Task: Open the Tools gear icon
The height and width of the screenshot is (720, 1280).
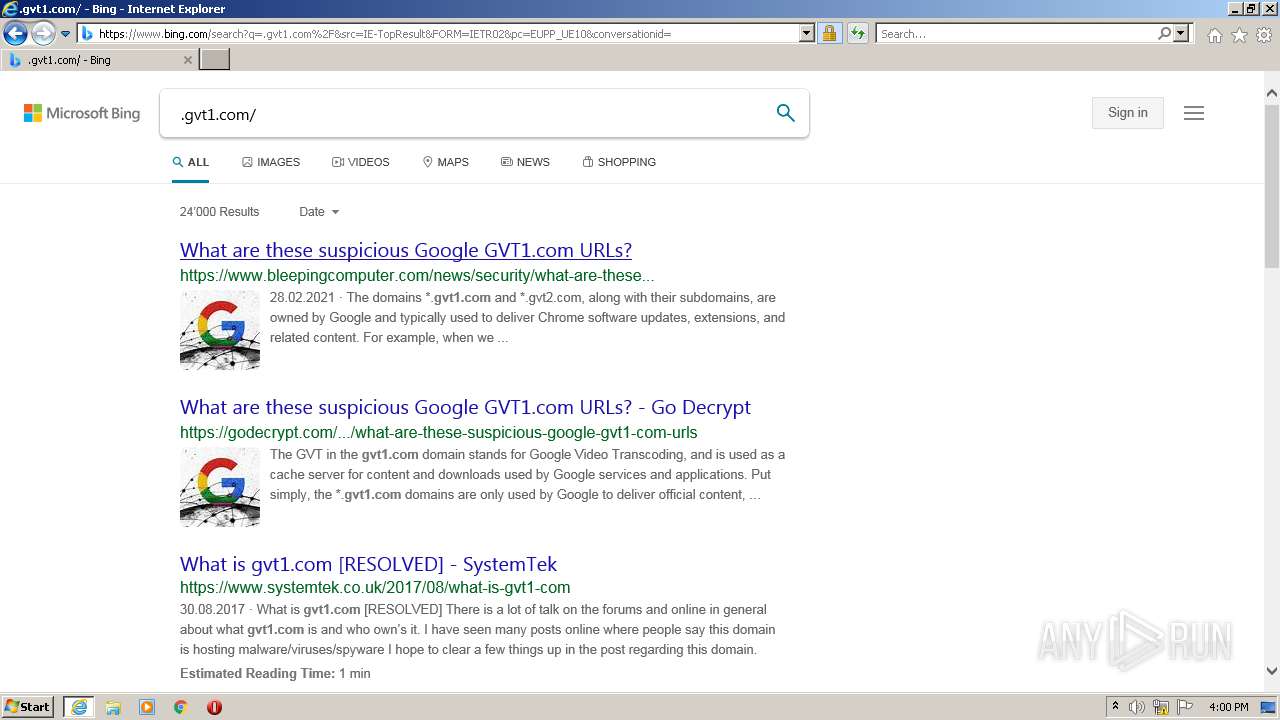Action: tap(1264, 35)
